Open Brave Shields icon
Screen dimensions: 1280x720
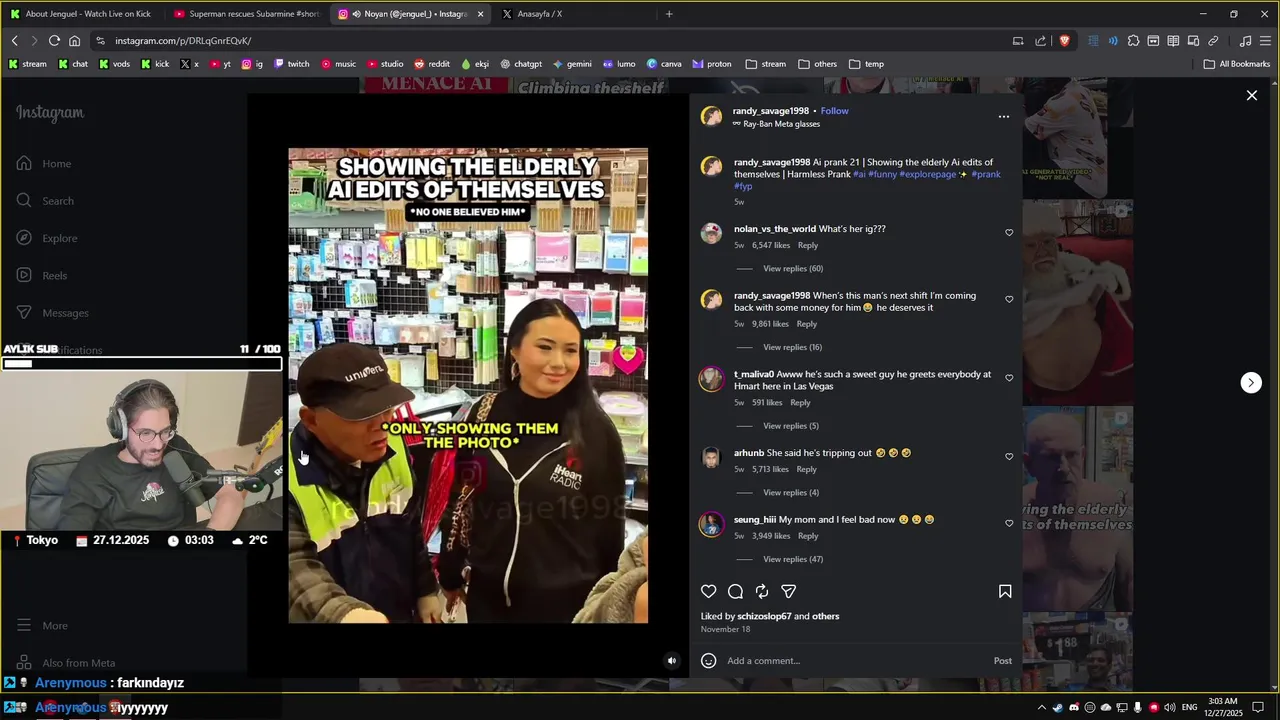pos(1064,41)
